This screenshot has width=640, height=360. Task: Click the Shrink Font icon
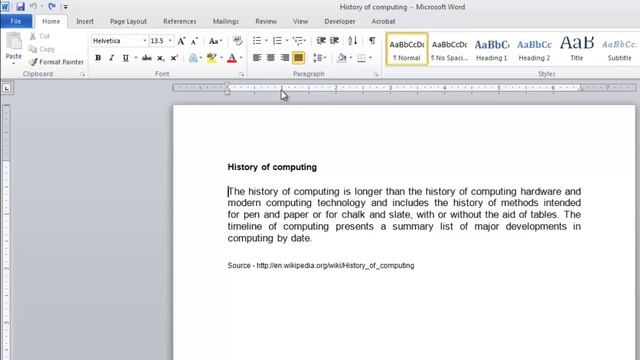coord(195,41)
